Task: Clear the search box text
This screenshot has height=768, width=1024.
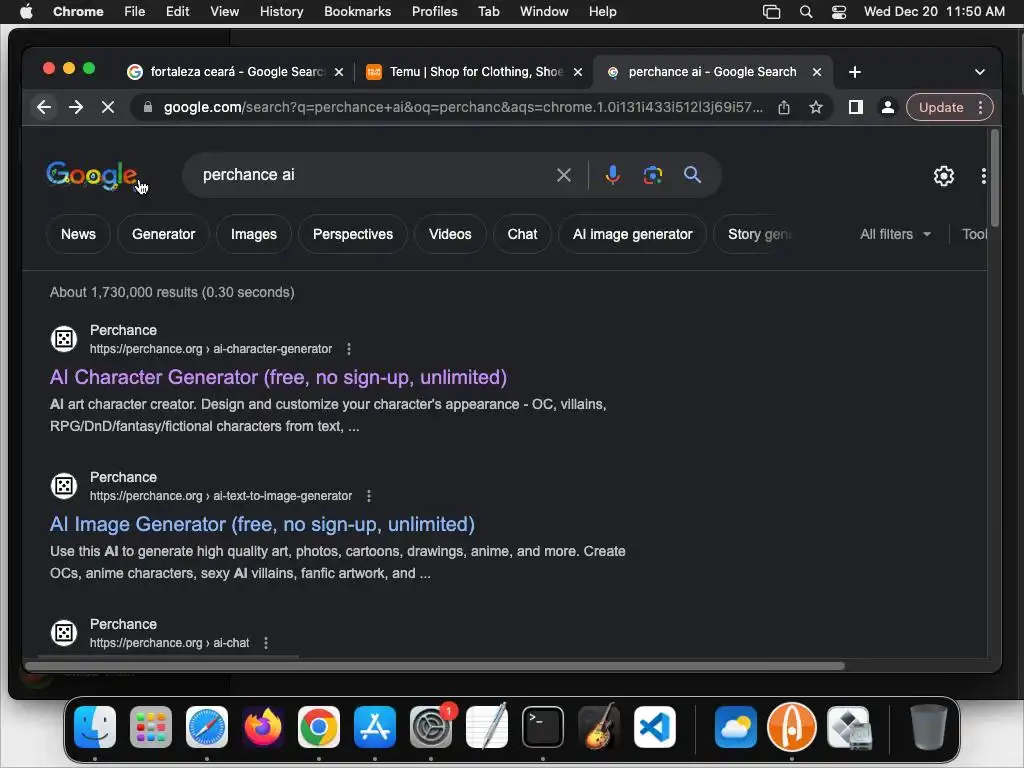Action: 564,175
